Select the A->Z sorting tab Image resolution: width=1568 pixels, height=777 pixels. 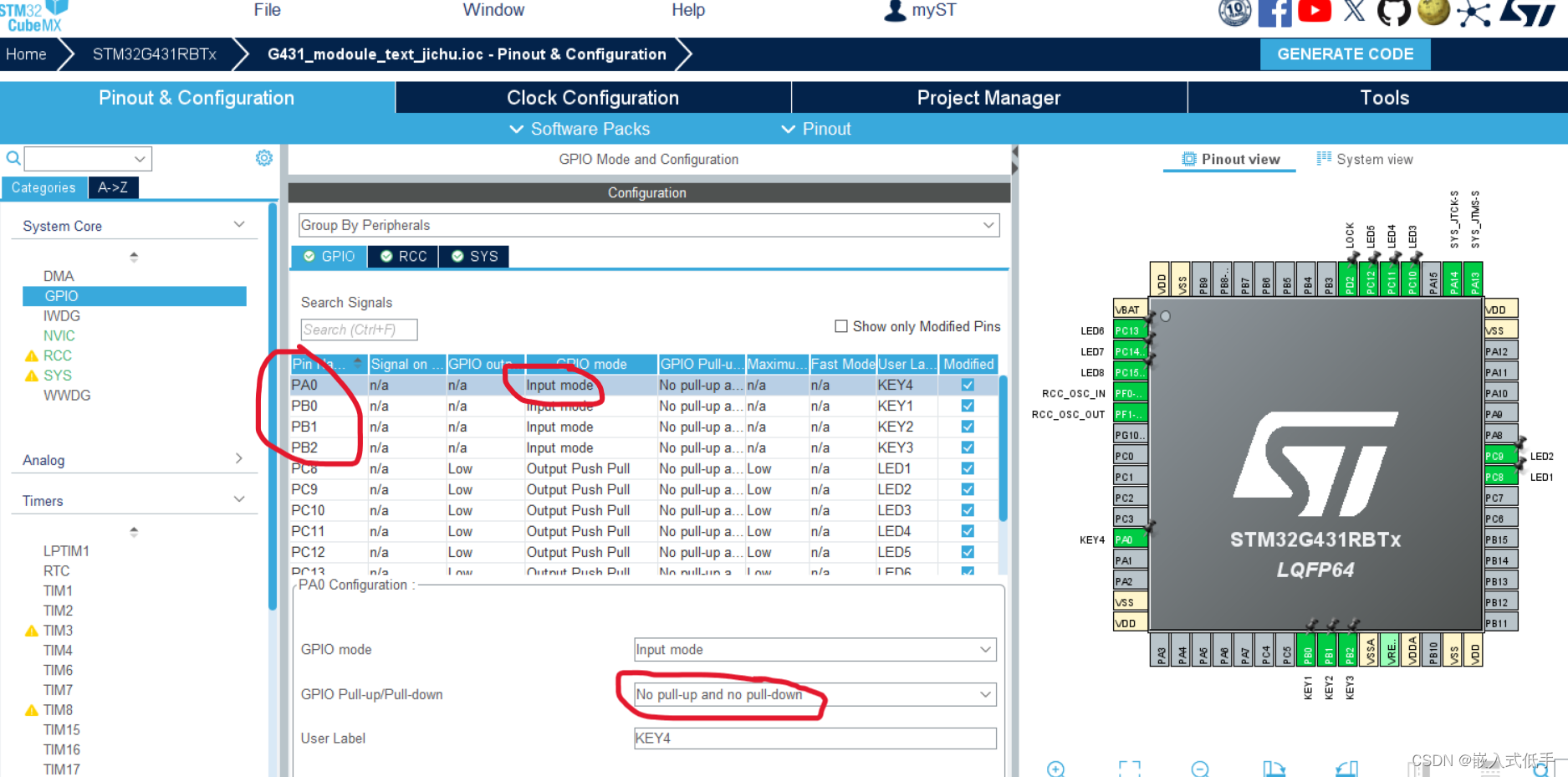[x=113, y=187]
